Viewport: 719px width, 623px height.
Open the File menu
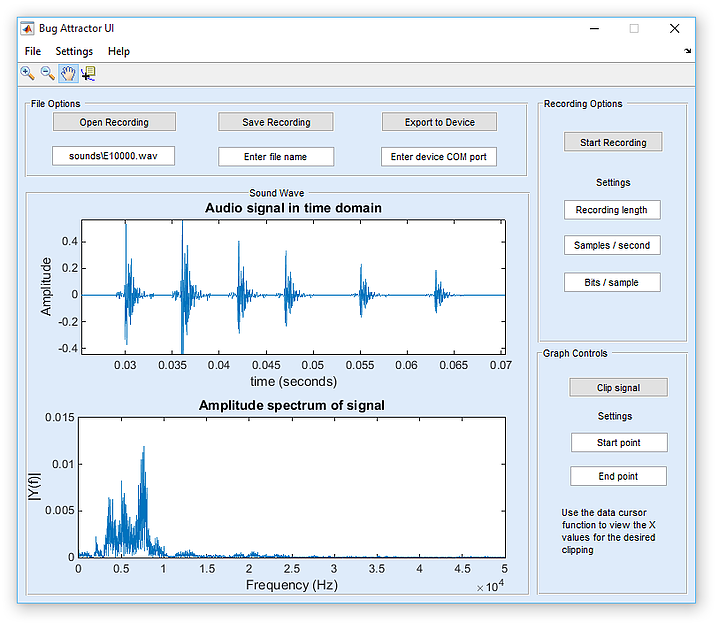click(33, 51)
